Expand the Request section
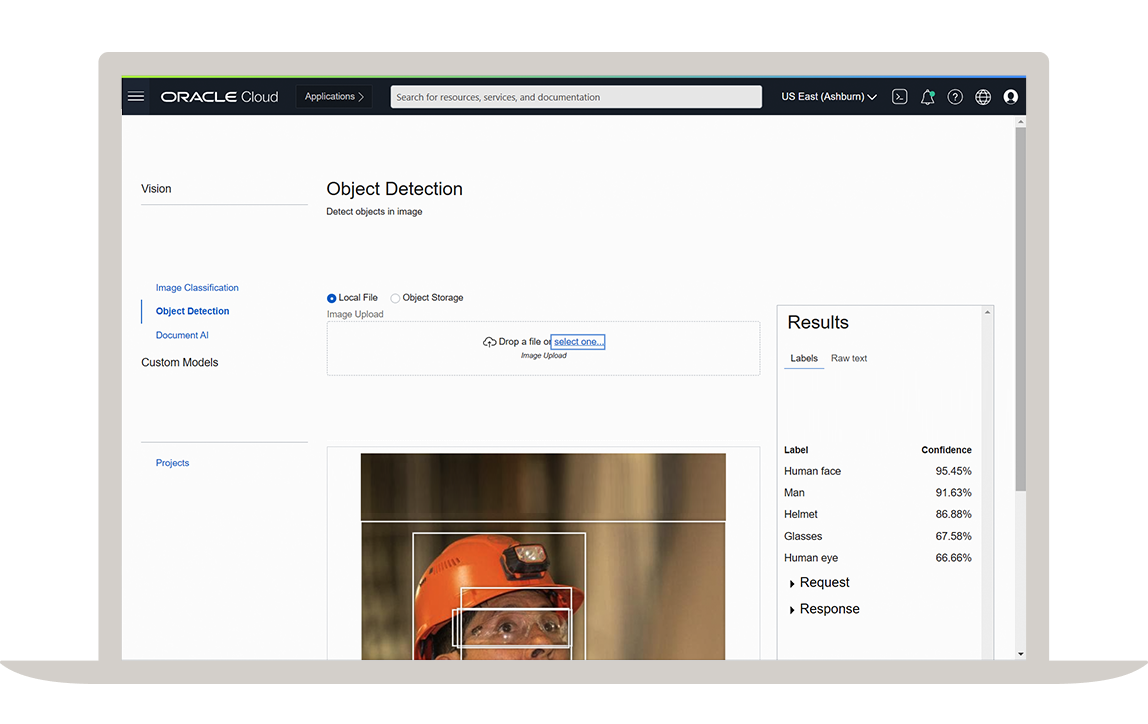Screen dimensions: 1148x724 coord(823,583)
